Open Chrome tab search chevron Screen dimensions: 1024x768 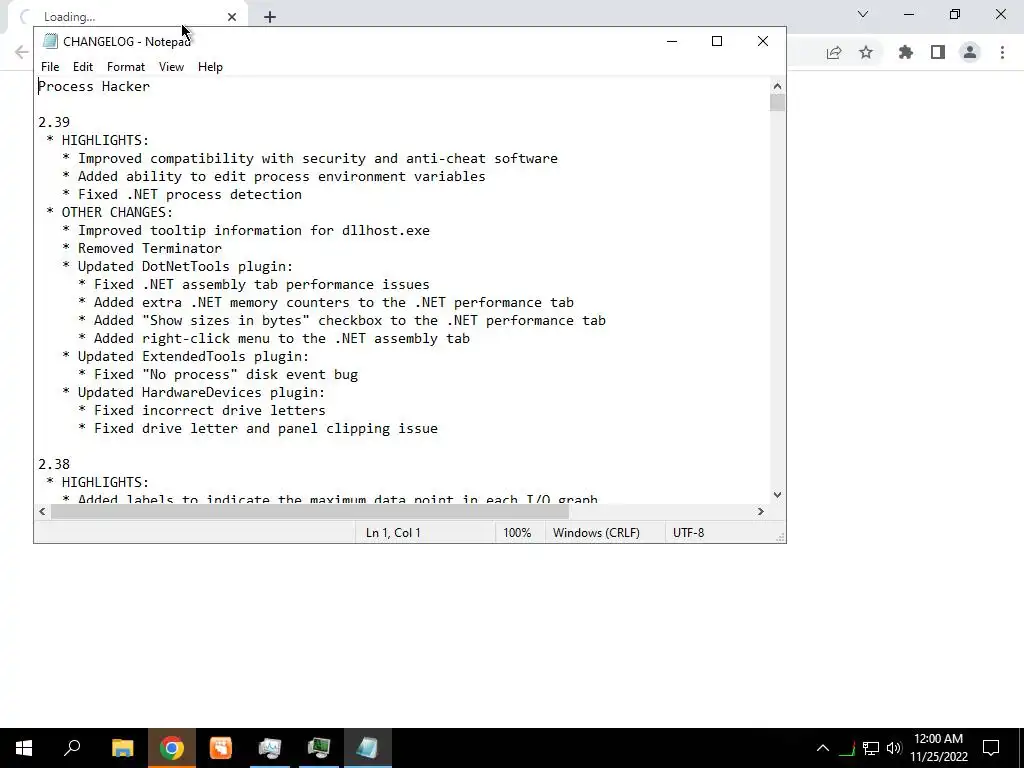(x=863, y=14)
